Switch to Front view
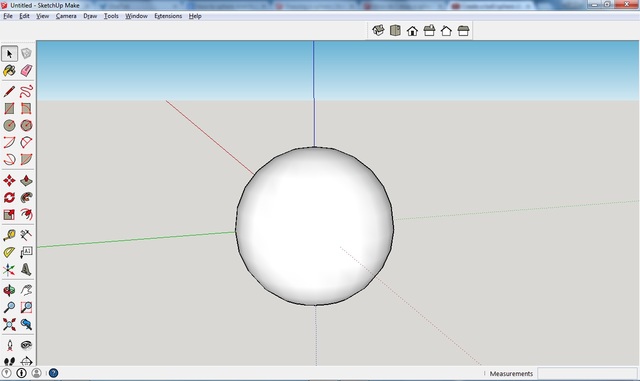Screen dimensions: 640x381 [412, 30]
